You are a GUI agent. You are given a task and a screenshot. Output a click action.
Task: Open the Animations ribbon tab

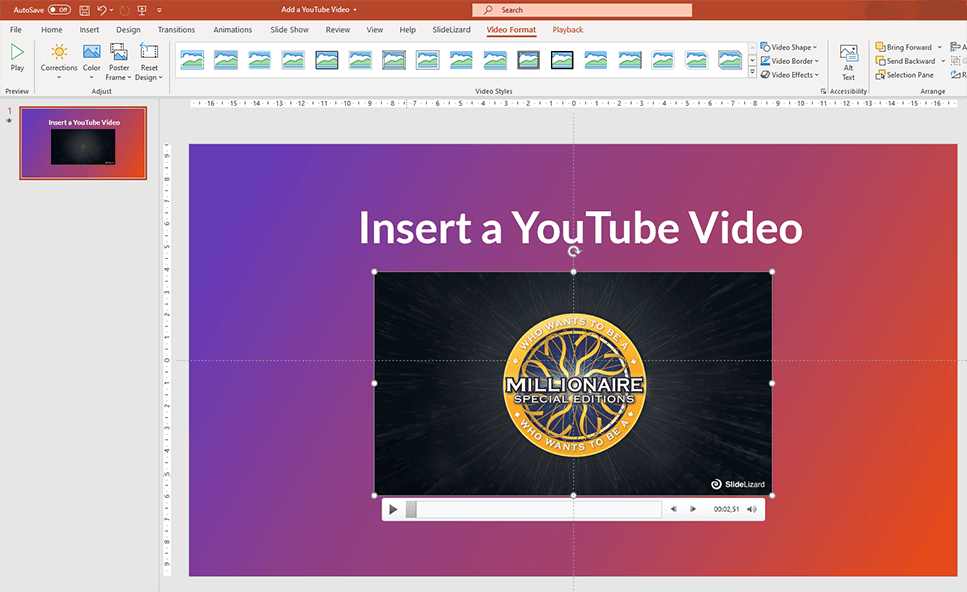[233, 29]
